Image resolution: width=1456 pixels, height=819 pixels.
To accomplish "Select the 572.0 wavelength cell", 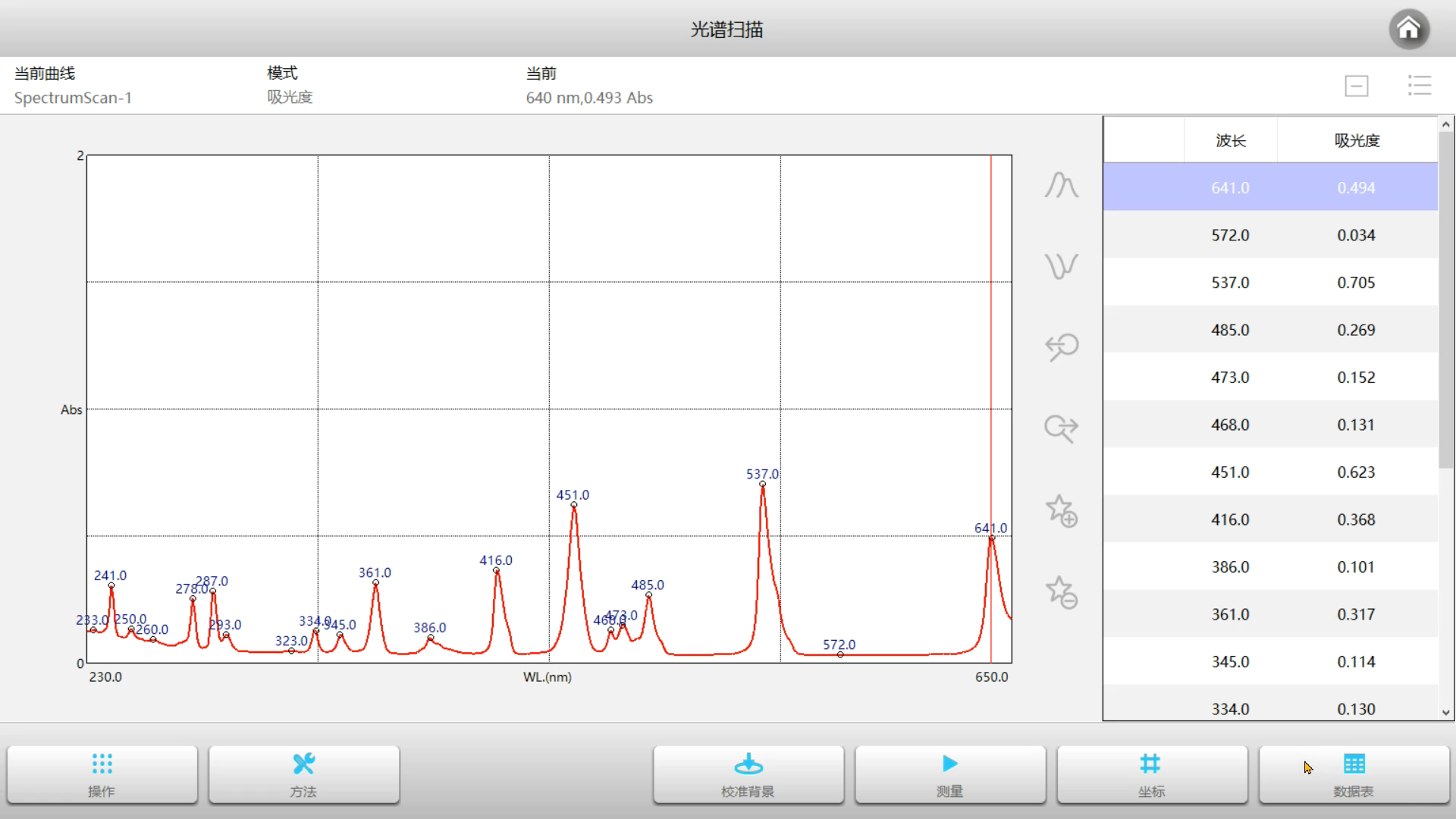I will pyautogui.click(x=1230, y=235).
